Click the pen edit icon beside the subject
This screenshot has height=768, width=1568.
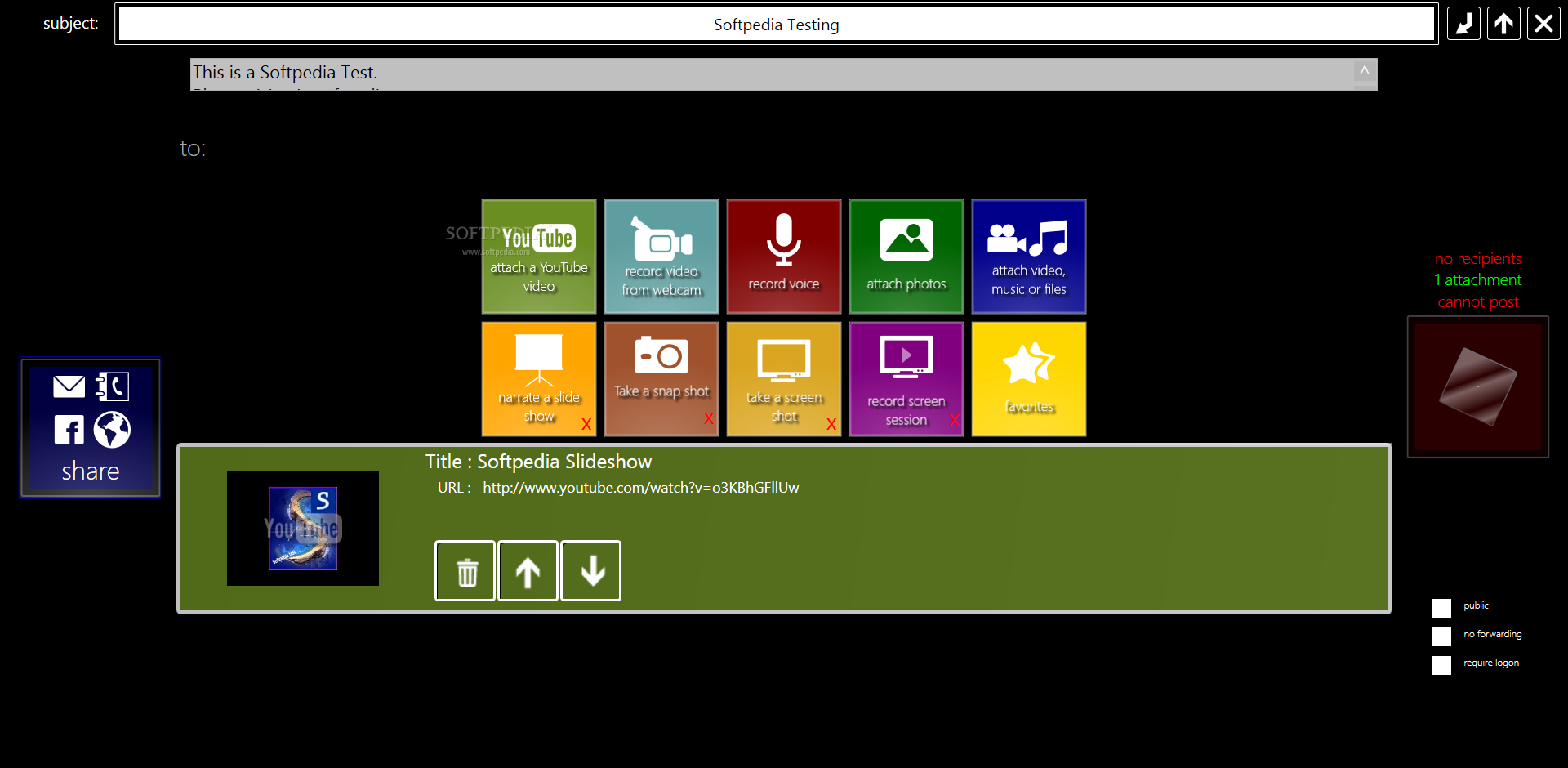(1463, 24)
